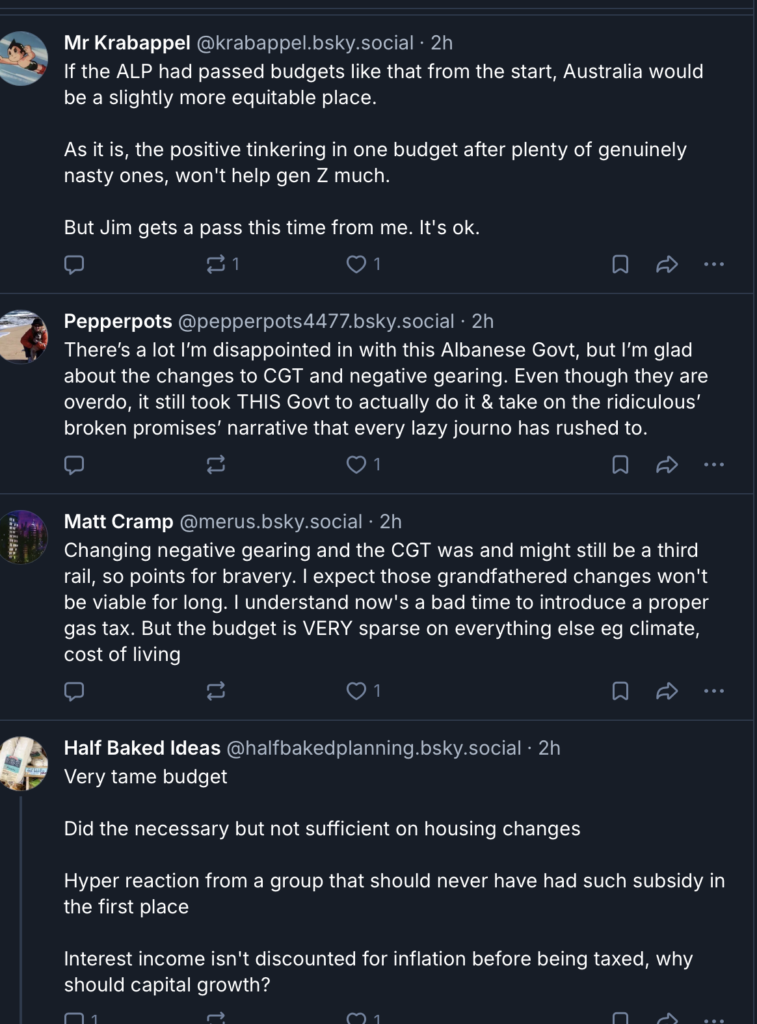Reply to Mr Krabappel's post

(x=74, y=264)
